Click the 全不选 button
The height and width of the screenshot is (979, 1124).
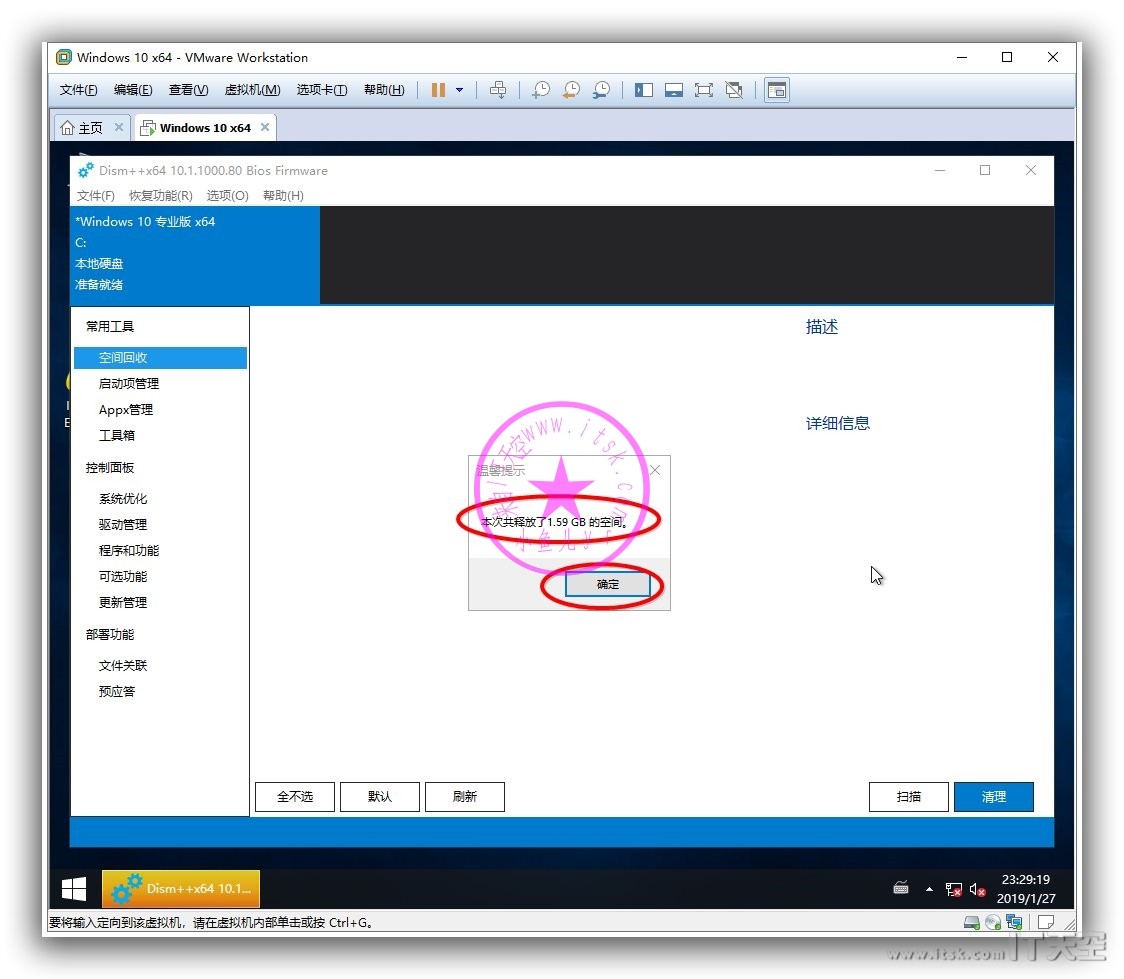(295, 797)
